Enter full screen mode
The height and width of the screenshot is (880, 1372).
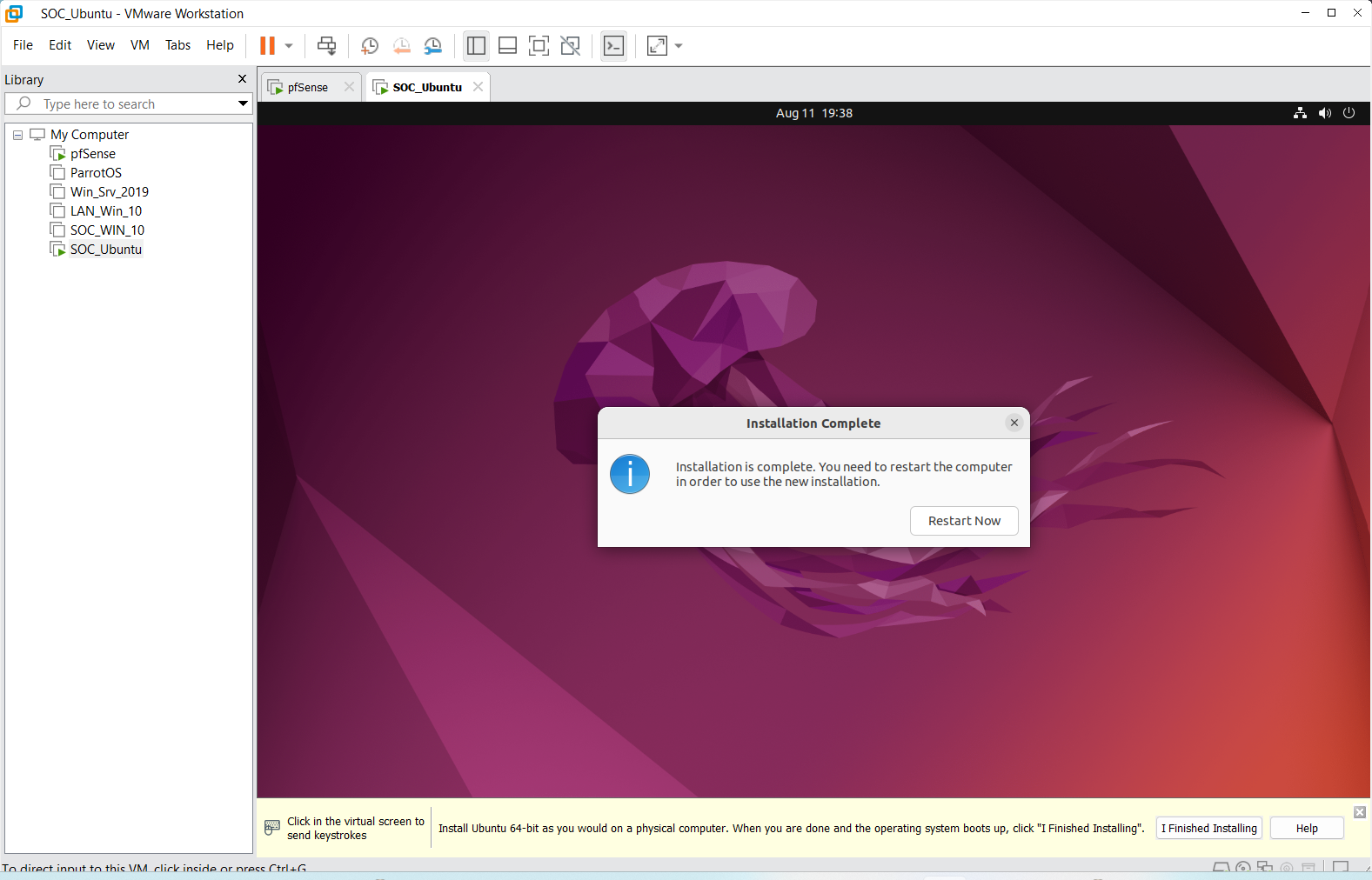click(539, 45)
